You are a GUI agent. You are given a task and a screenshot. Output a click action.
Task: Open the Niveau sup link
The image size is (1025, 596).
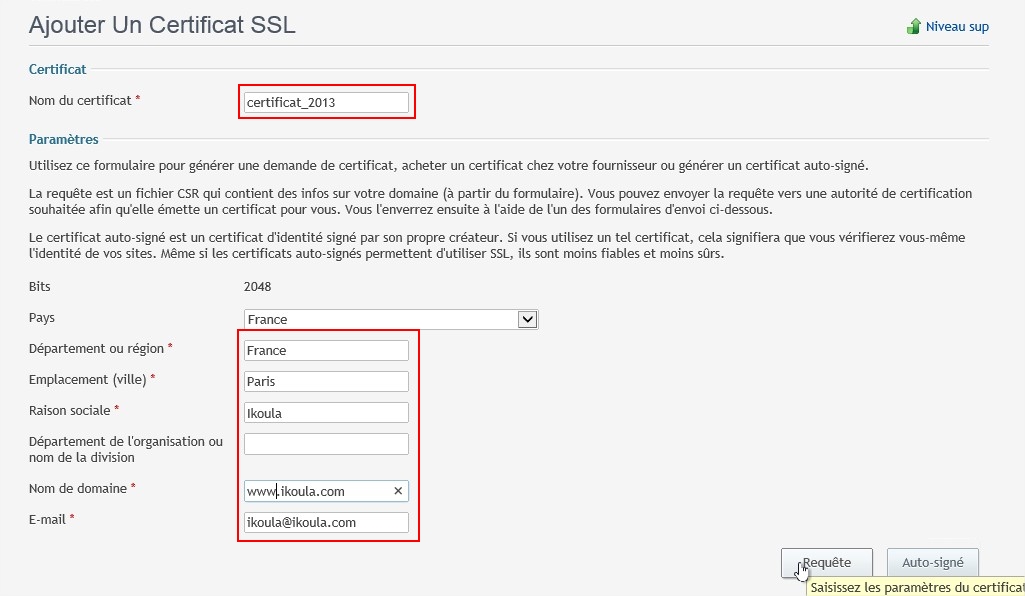[956, 27]
